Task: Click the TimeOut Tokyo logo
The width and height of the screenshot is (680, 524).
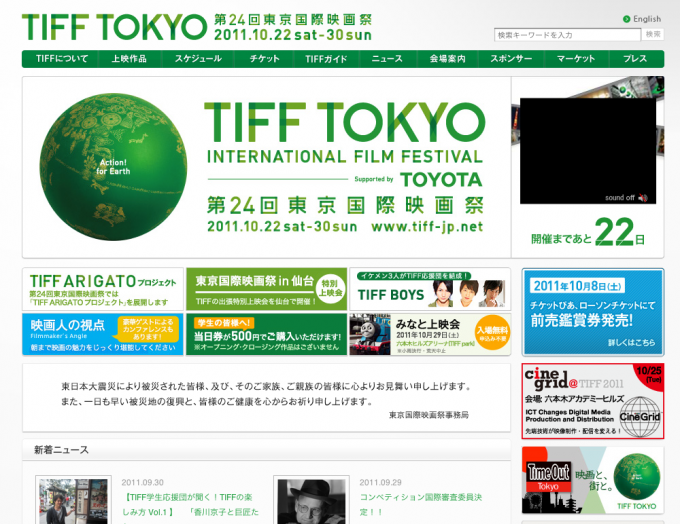Action: tap(548, 477)
